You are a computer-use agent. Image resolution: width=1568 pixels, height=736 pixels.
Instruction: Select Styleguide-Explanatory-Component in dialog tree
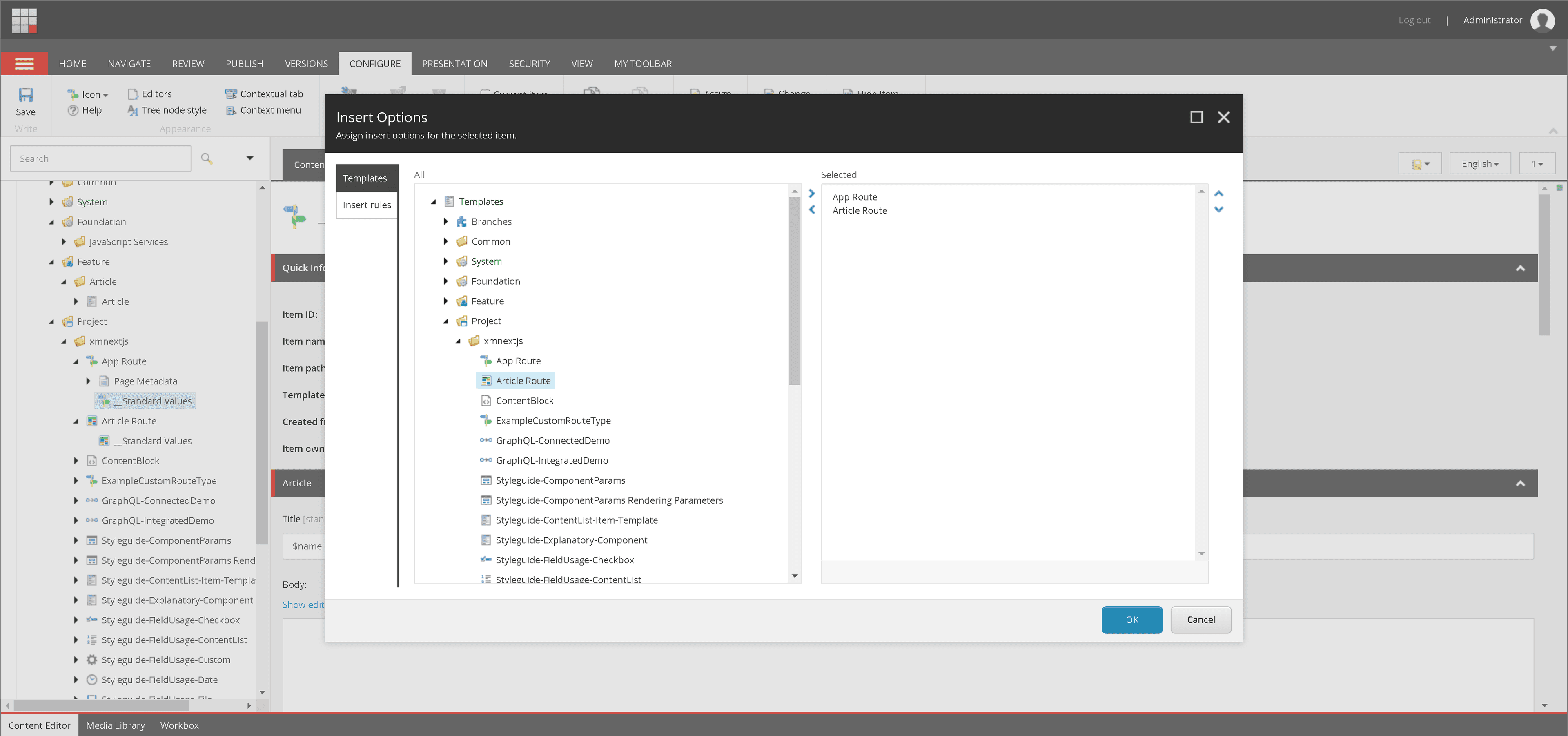pyautogui.click(x=571, y=540)
